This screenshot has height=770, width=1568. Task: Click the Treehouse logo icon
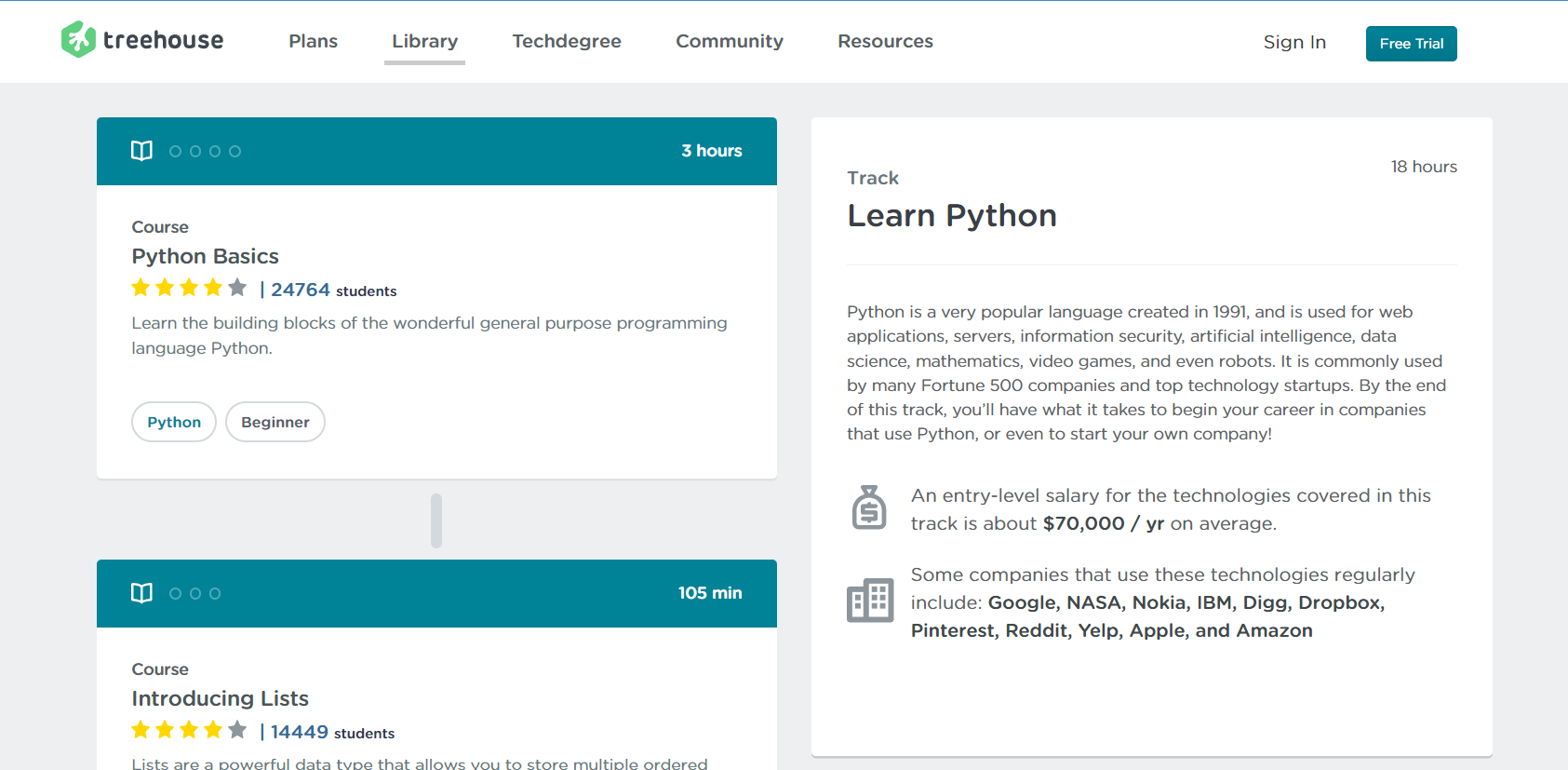[x=78, y=40]
